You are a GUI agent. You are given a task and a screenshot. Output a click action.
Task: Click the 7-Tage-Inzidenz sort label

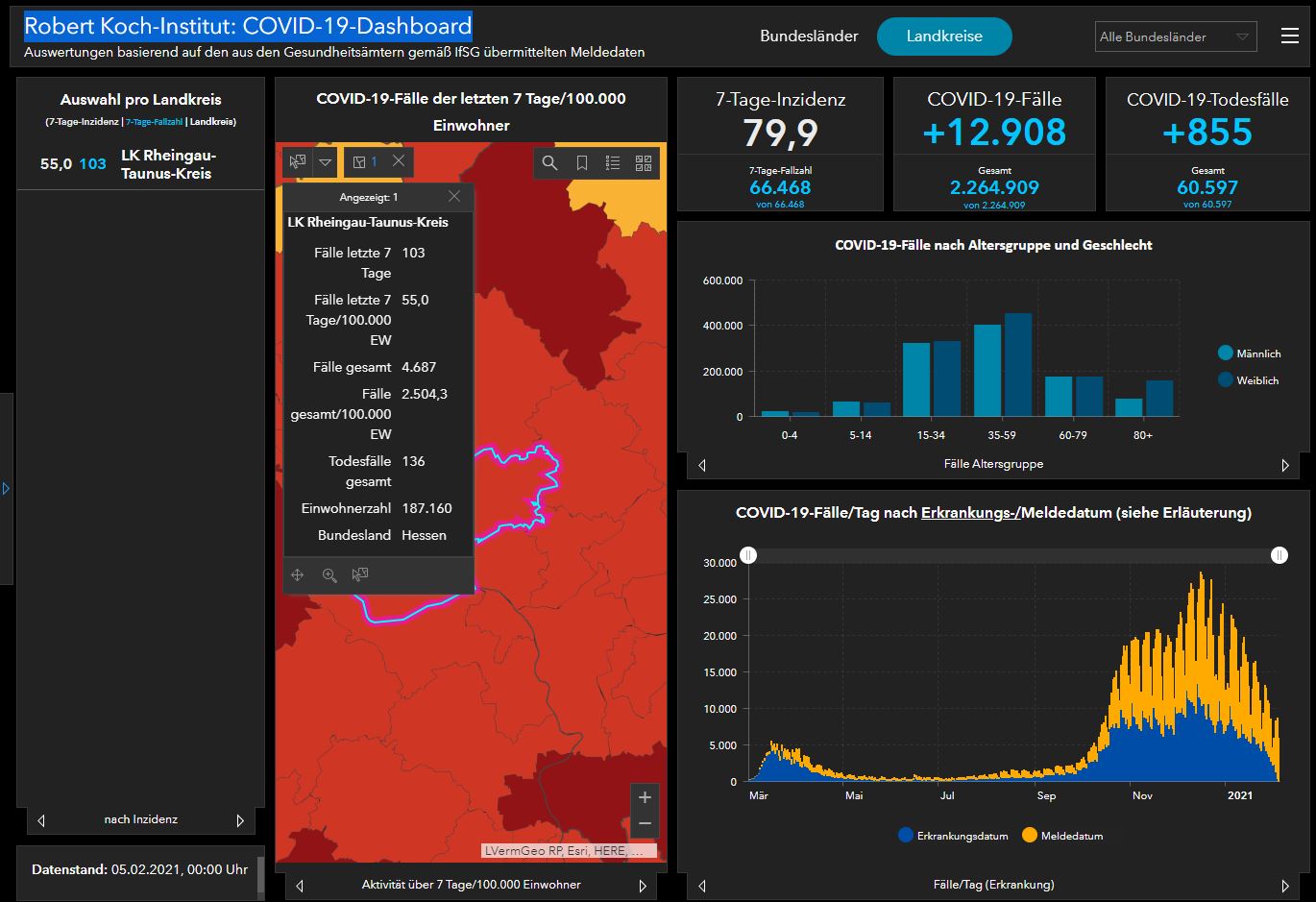pyautogui.click(x=84, y=122)
